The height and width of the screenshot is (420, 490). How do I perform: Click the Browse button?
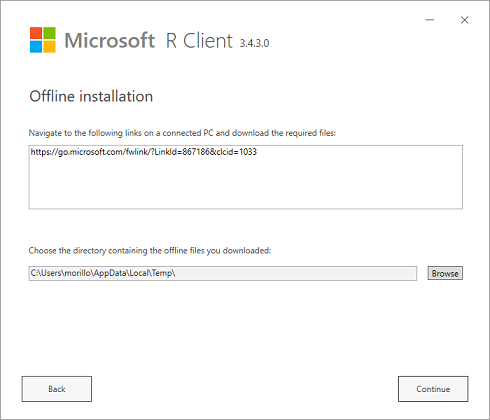tap(445, 273)
